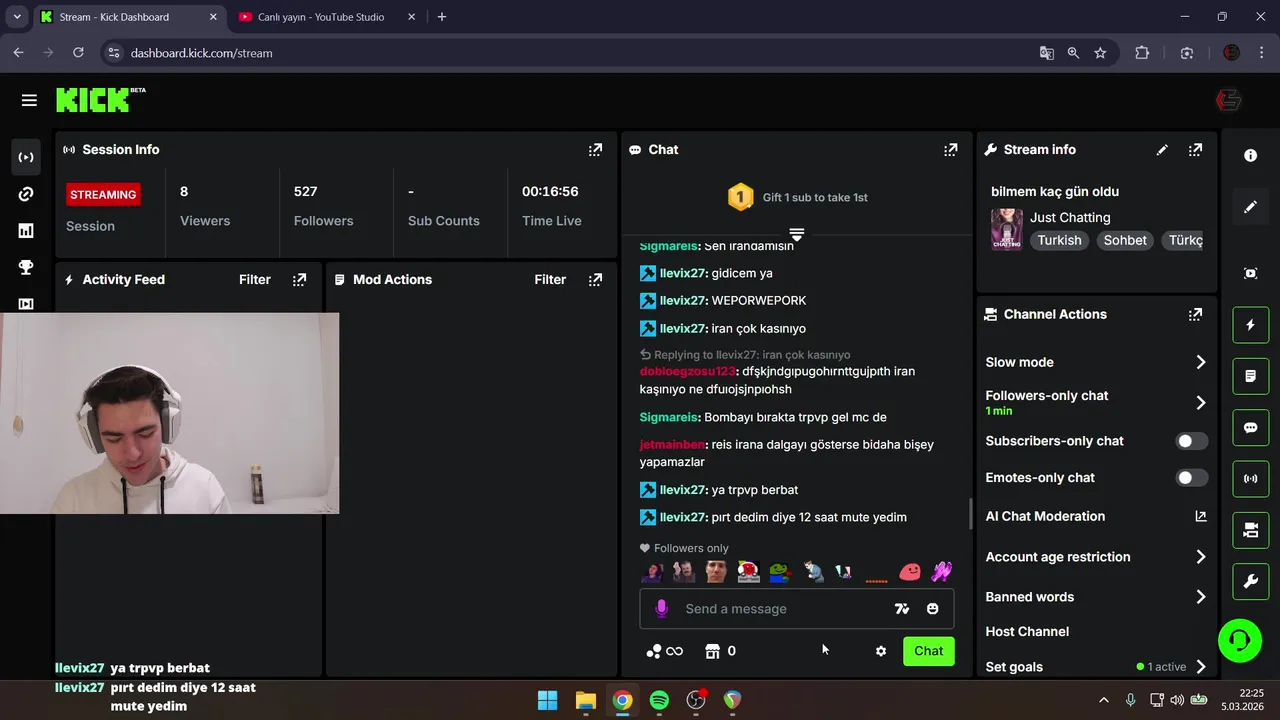Pop out the Stream info panel
This screenshot has height=720, width=1280.
[x=1195, y=150]
